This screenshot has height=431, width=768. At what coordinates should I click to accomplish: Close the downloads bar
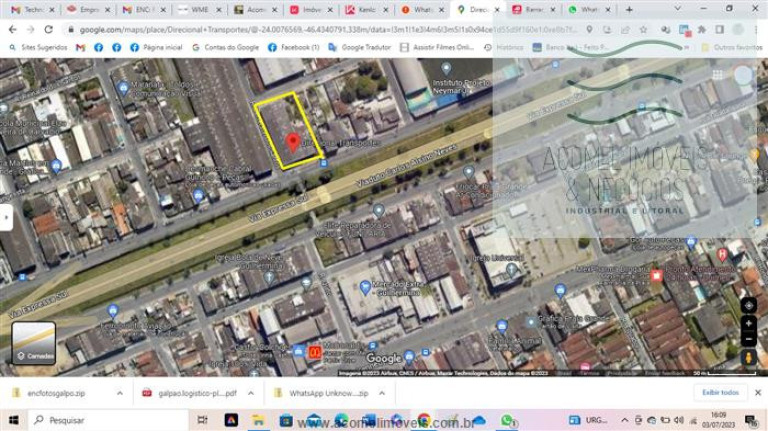pyautogui.click(x=758, y=392)
